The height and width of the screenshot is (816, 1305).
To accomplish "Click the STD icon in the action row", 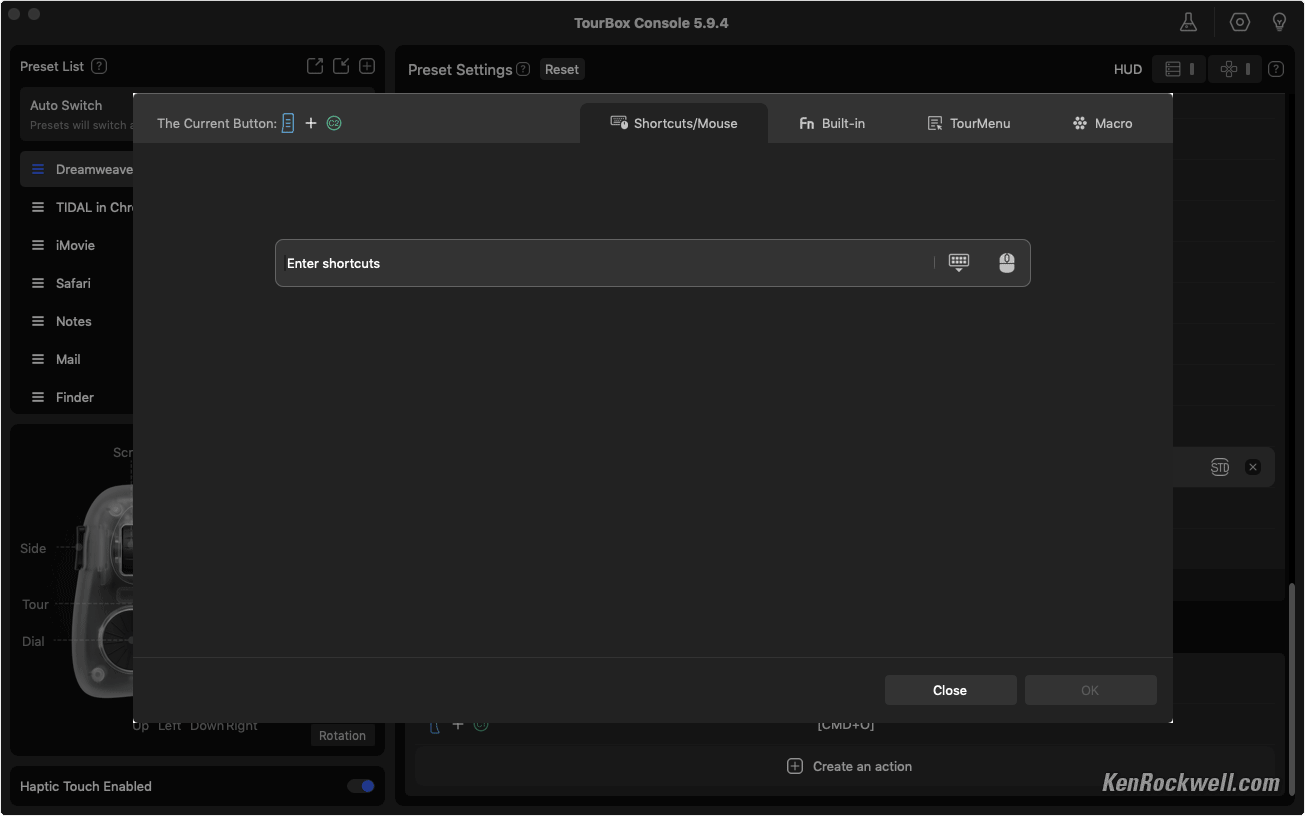I will (1219, 467).
